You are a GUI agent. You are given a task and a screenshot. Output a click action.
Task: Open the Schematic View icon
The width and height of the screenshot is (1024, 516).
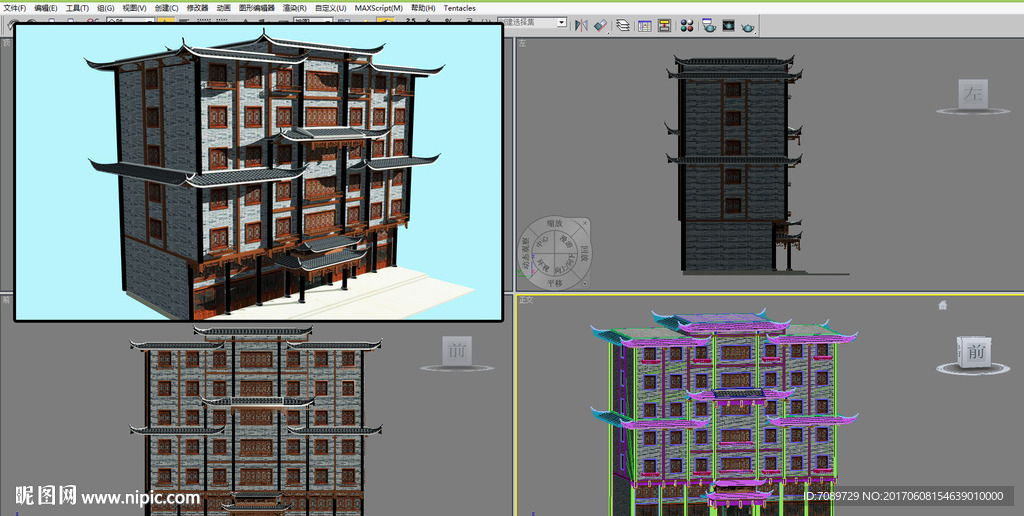click(664, 25)
